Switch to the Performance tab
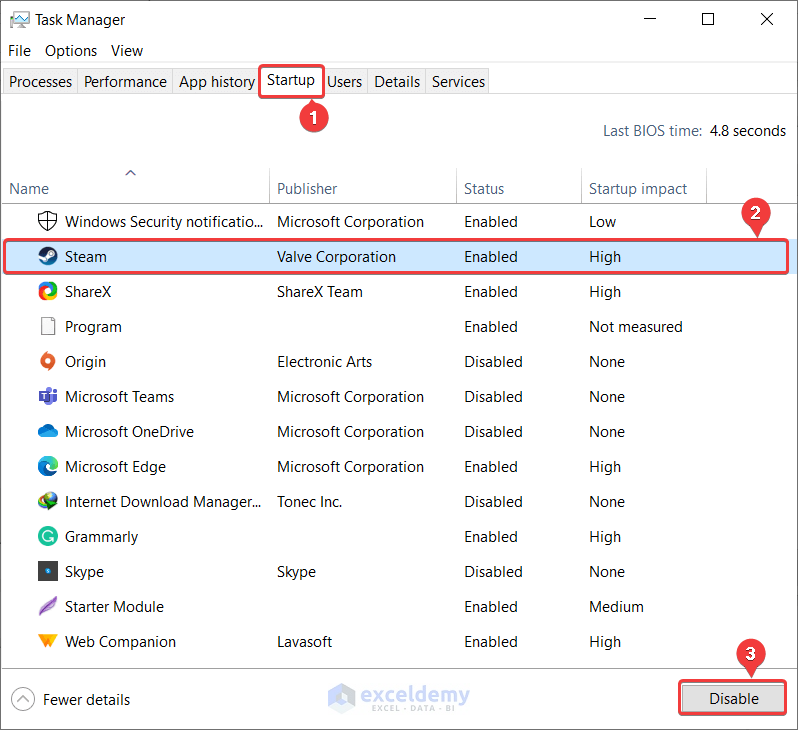The width and height of the screenshot is (798, 730). (125, 82)
